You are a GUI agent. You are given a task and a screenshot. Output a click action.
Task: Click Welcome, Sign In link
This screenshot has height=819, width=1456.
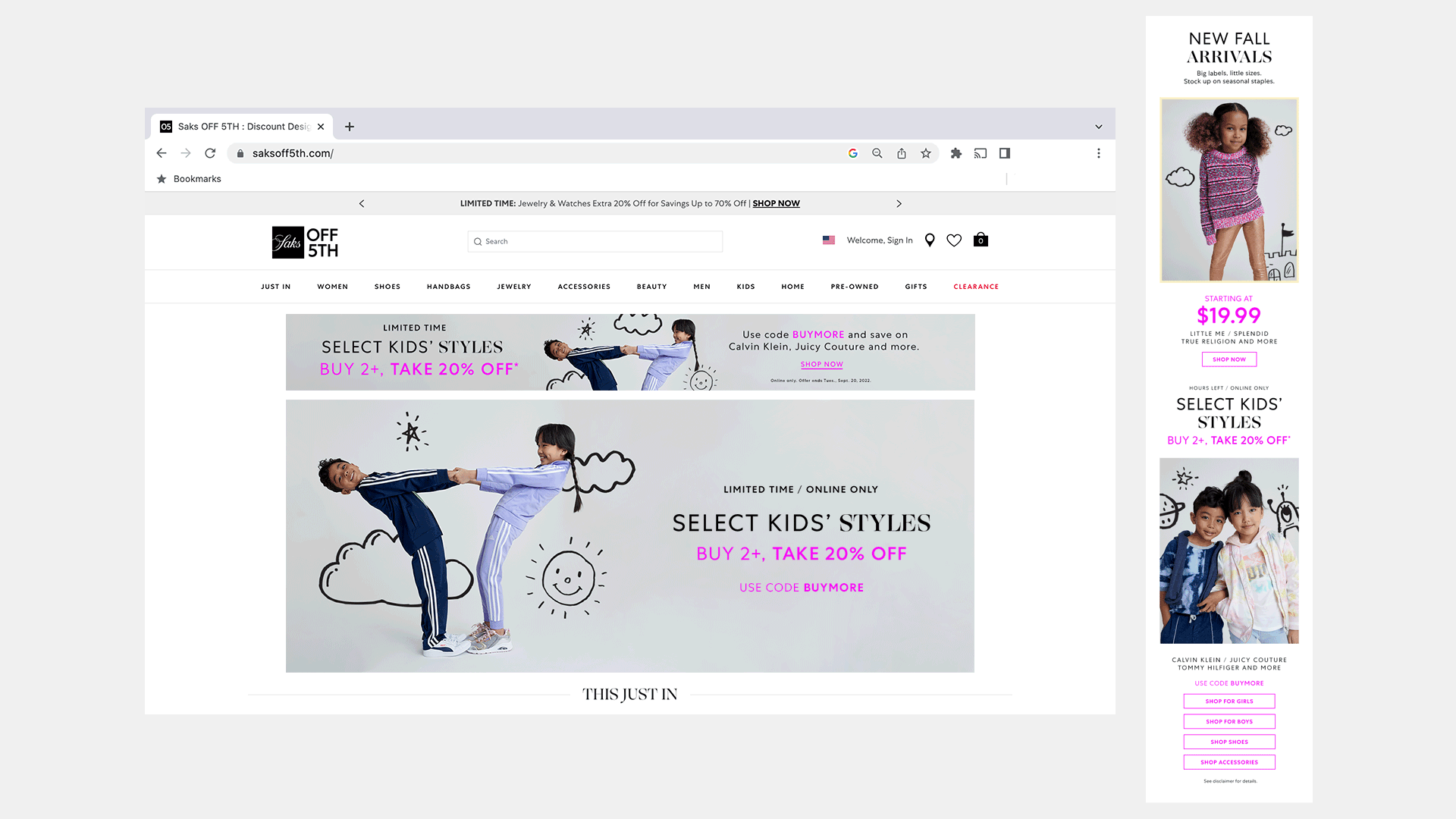880,240
